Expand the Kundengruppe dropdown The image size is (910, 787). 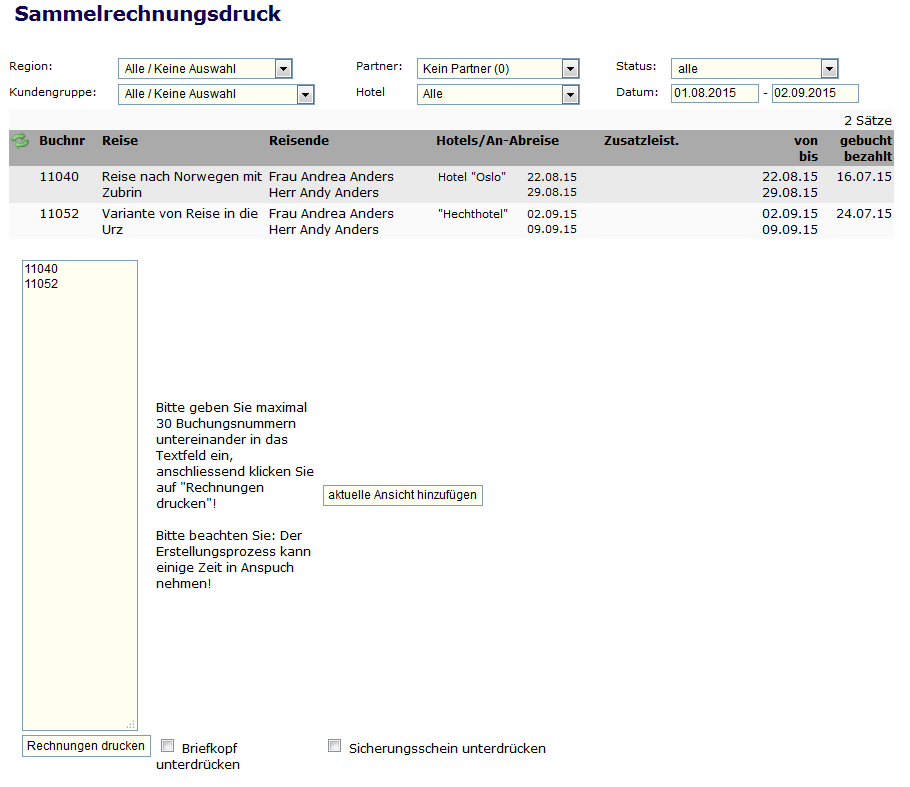click(305, 94)
